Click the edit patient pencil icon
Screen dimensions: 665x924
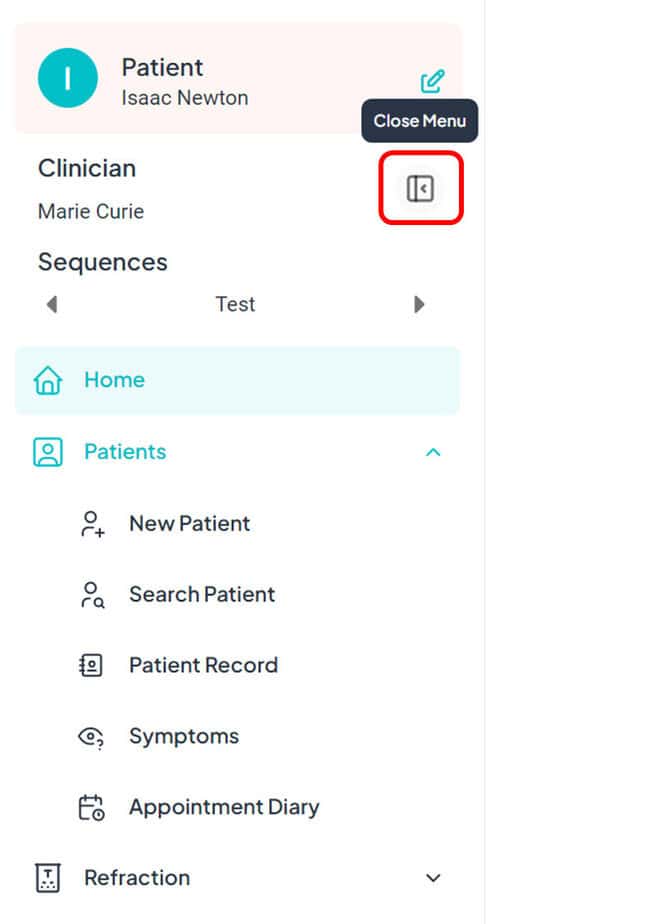(432, 82)
